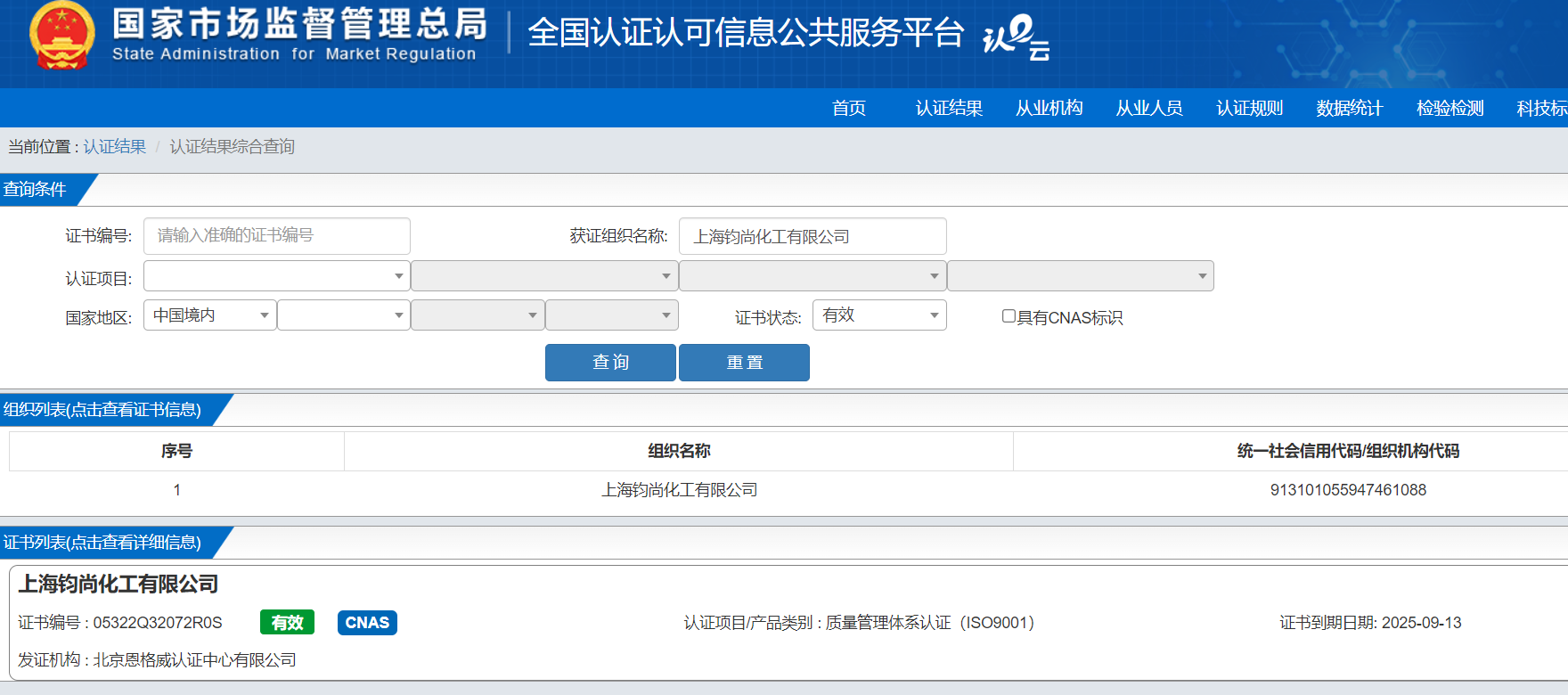Open the third 国家地区 dropdown
1568x695 pixels.
478,315
